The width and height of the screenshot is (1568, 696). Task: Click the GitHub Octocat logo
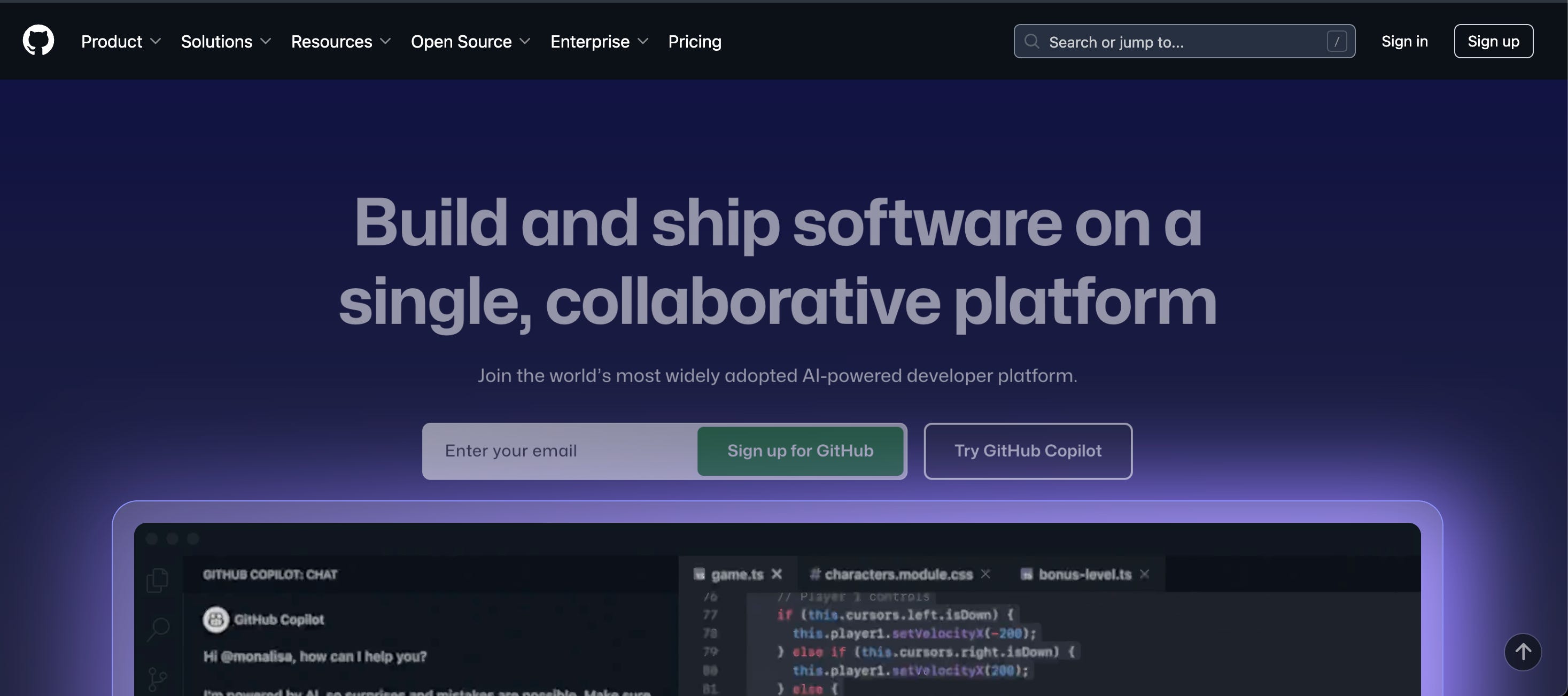click(x=38, y=41)
